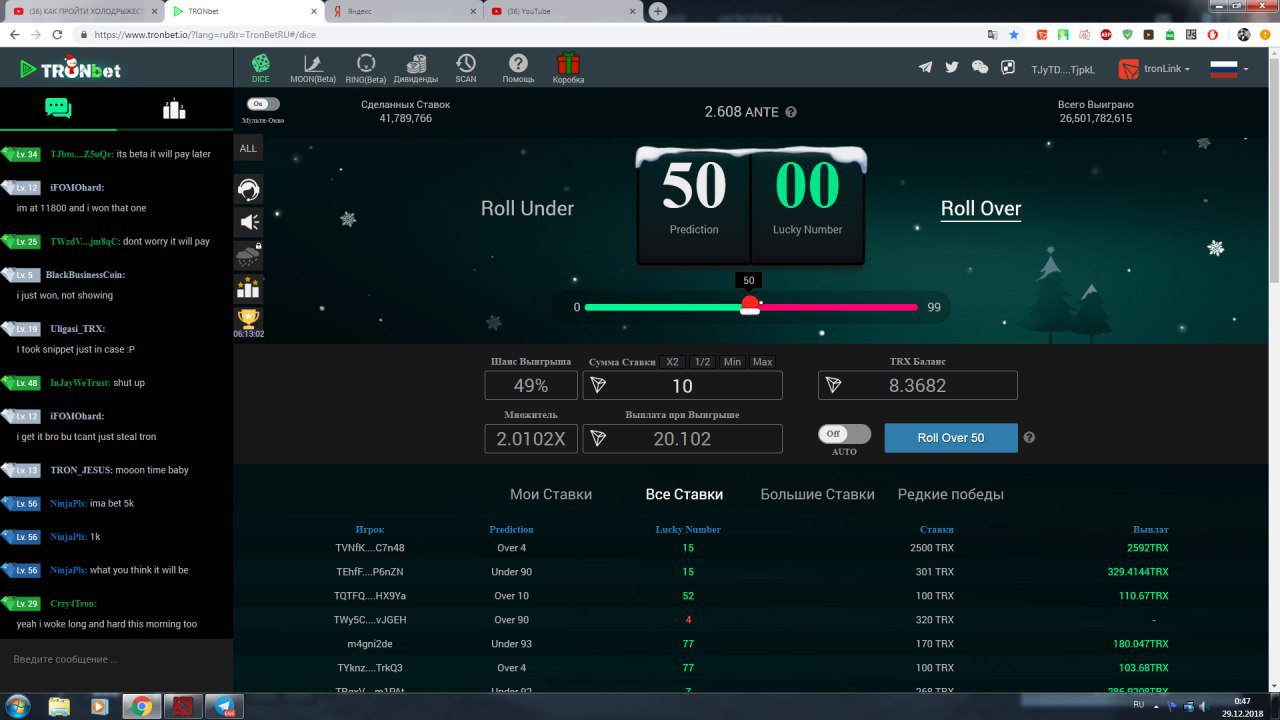This screenshot has height=720, width=1280.
Task: Open the trophy countdown icon
Action: [x=248, y=322]
